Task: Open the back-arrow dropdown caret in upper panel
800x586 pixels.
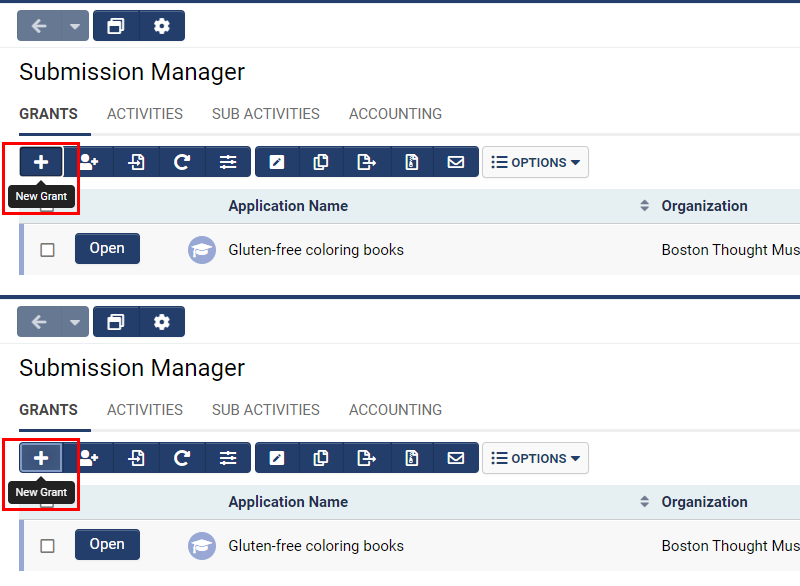Action: click(75, 26)
